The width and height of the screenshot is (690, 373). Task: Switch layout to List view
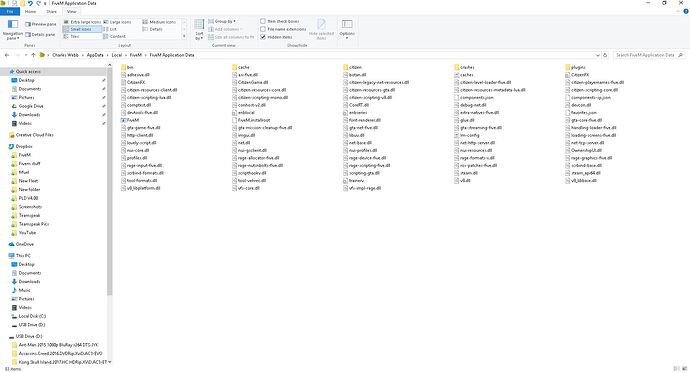point(110,29)
